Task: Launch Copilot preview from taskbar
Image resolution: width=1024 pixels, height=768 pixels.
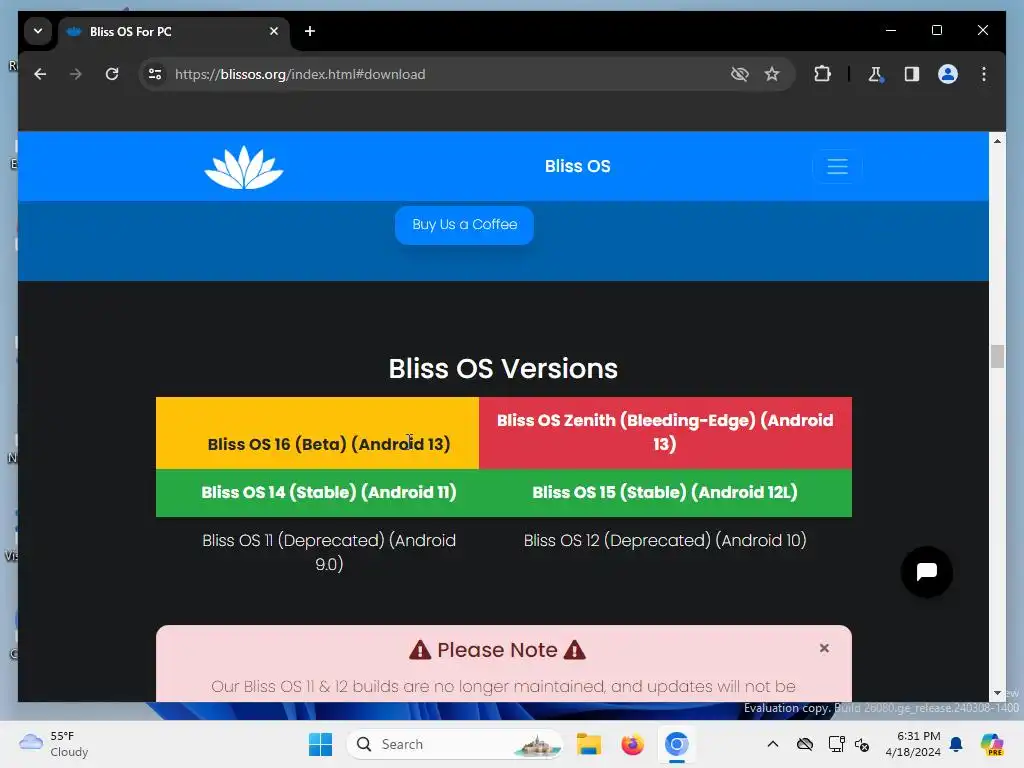Action: click(x=992, y=744)
